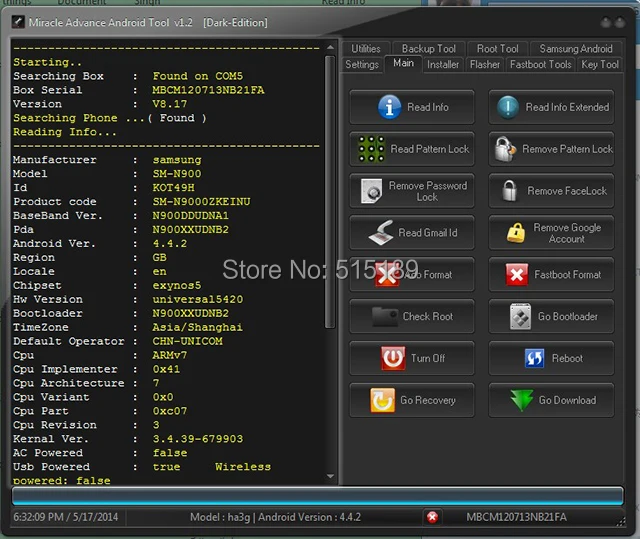Click the Model value SM-N900 in log
This screenshot has width=640, height=539.
coord(177,174)
